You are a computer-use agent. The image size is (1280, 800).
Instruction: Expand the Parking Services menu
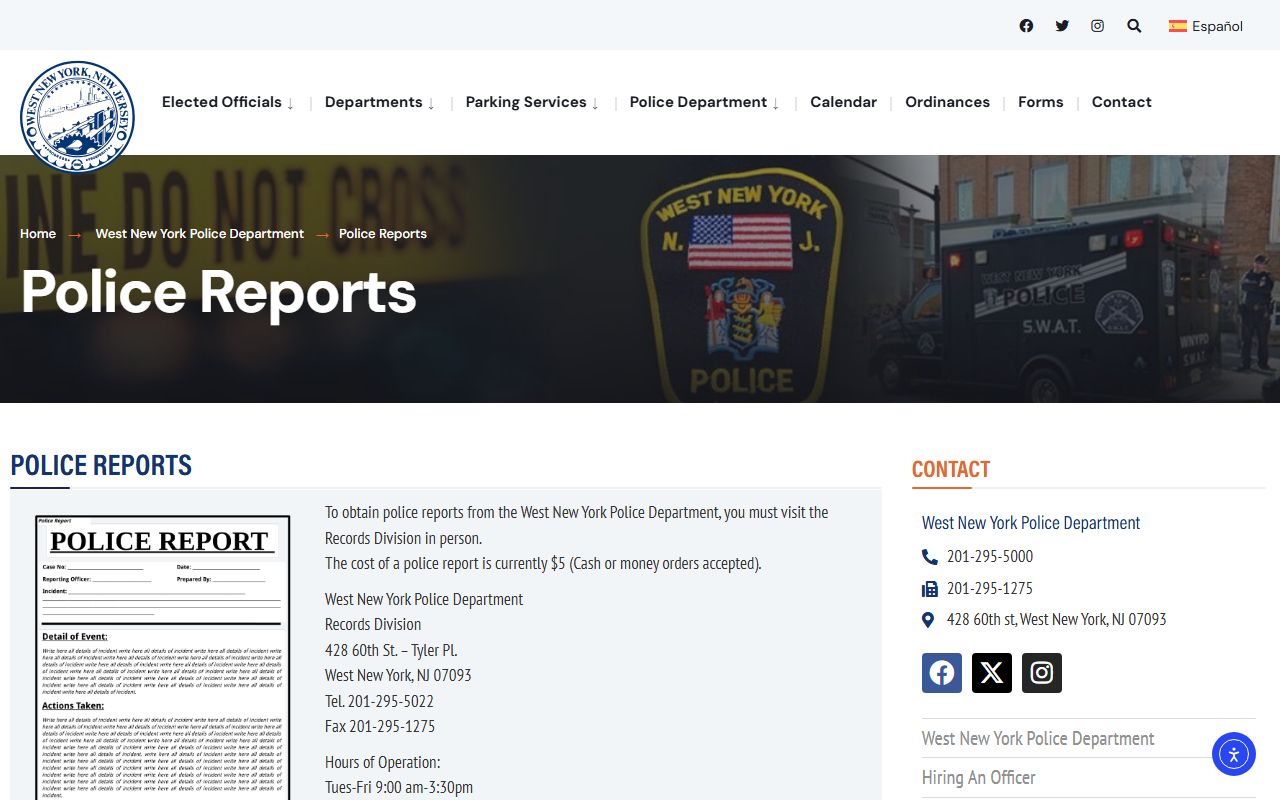(532, 102)
